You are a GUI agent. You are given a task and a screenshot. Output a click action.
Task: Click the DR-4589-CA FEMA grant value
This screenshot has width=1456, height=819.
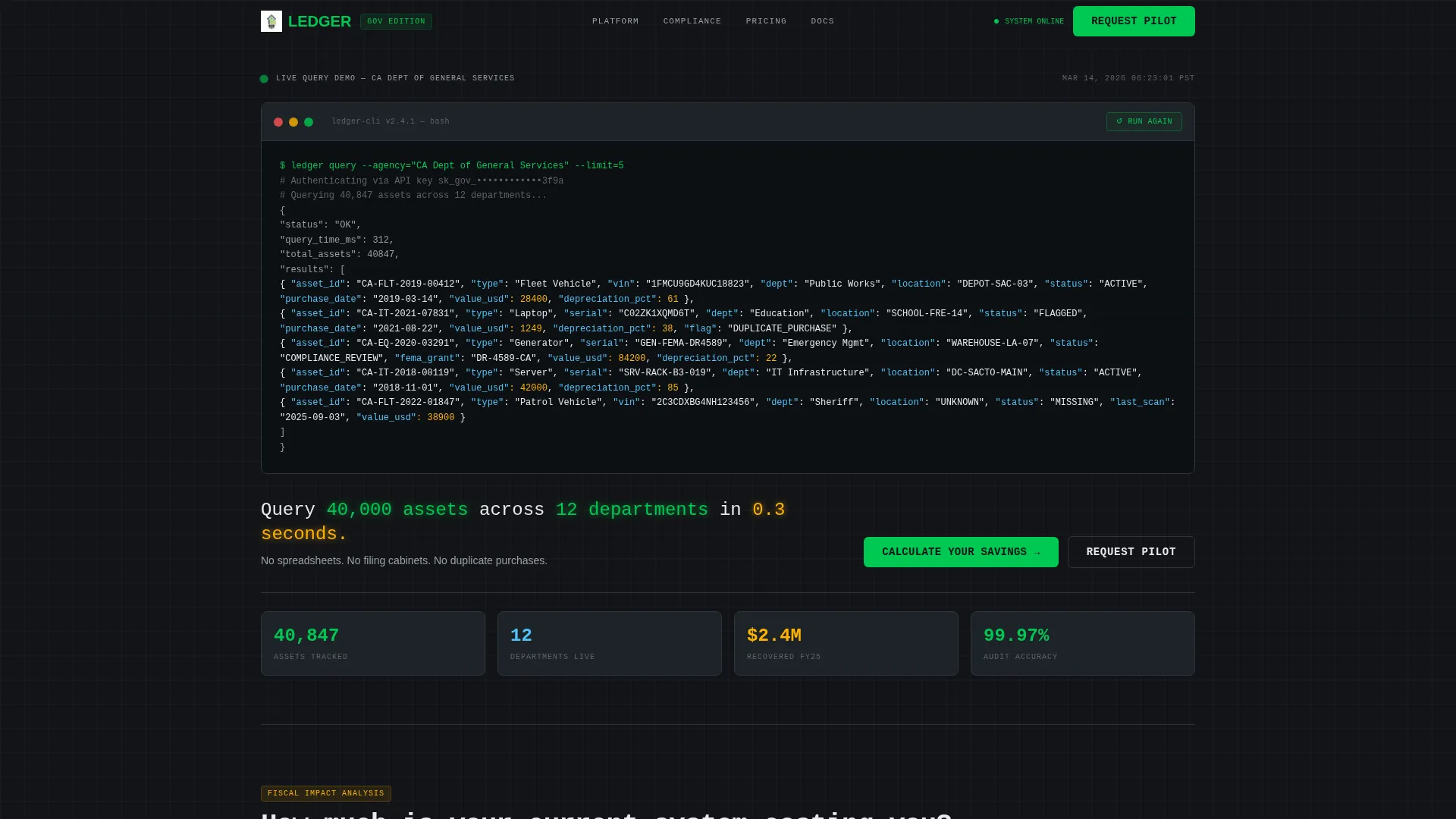pyautogui.click(x=504, y=358)
